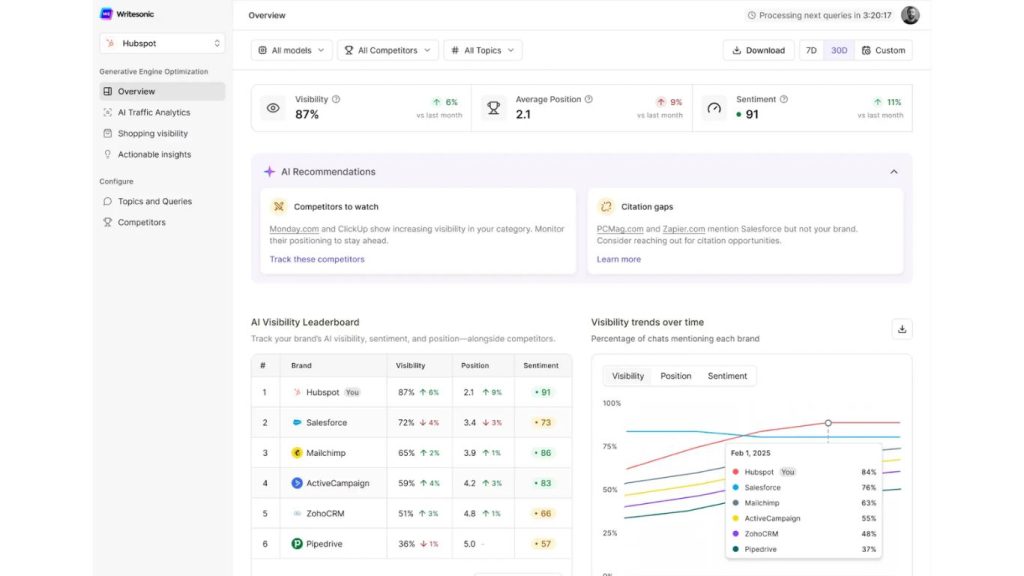
Task: Expand the All Topics filter
Action: pyautogui.click(x=483, y=50)
